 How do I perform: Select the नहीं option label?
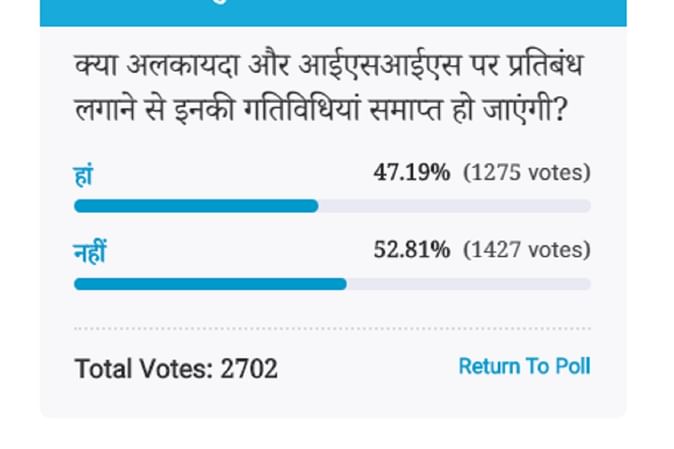[x=89, y=251]
